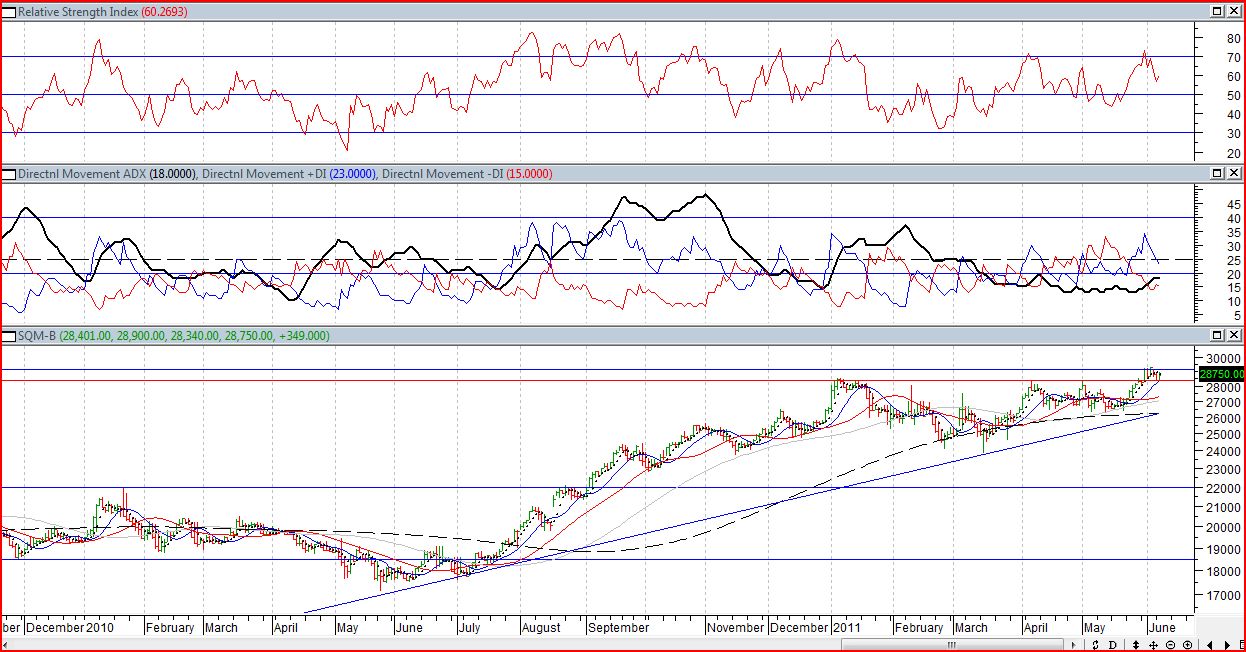Select the Directnl Movement +DI label

(x=288, y=174)
